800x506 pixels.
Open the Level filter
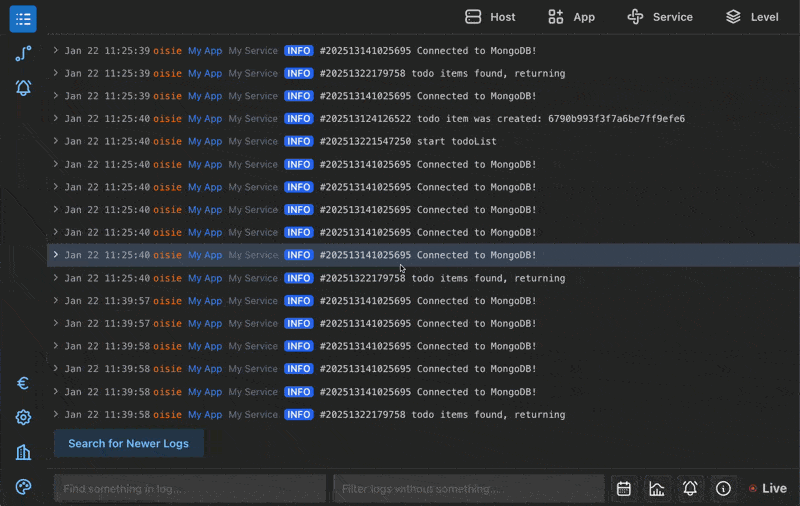[752, 17]
